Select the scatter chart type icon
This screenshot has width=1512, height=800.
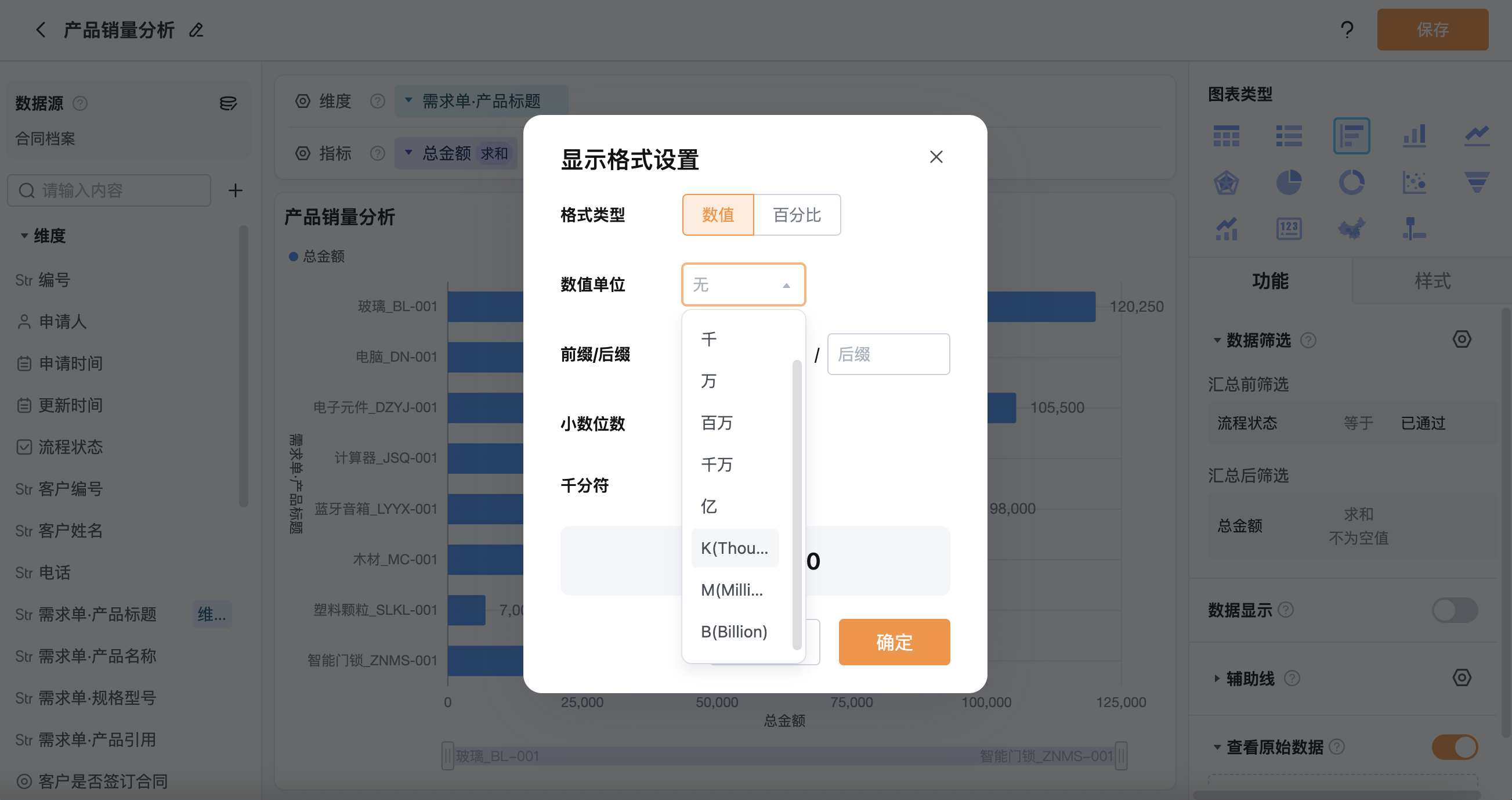[1414, 183]
